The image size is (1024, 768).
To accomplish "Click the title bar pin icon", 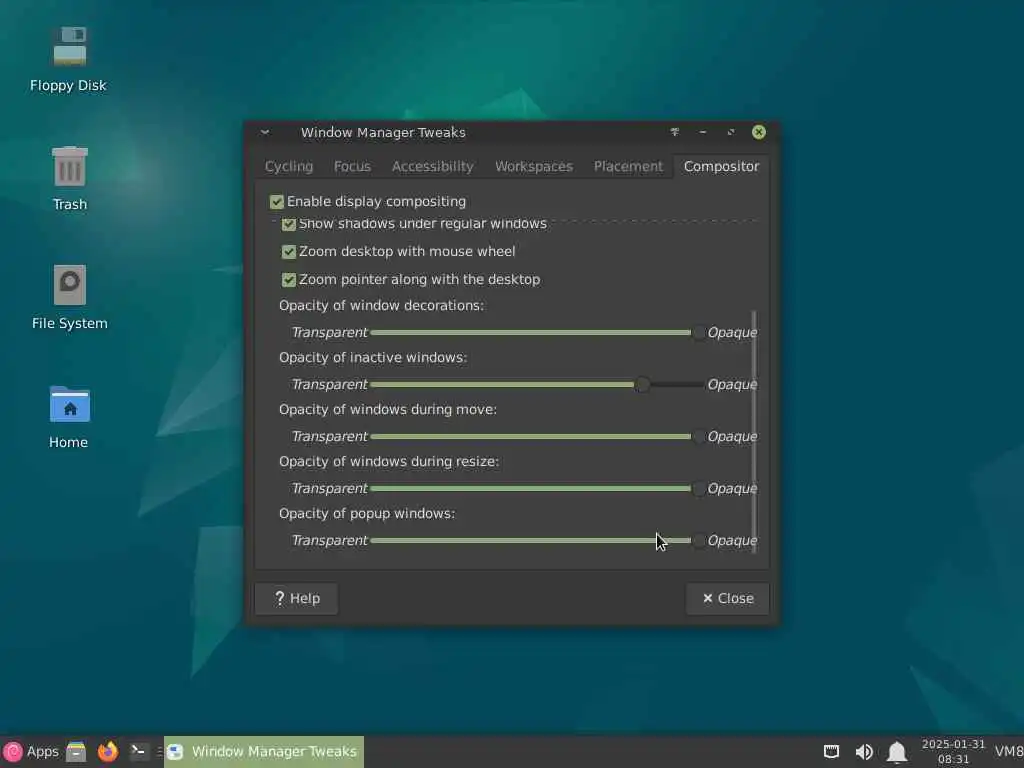I will coord(675,132).
